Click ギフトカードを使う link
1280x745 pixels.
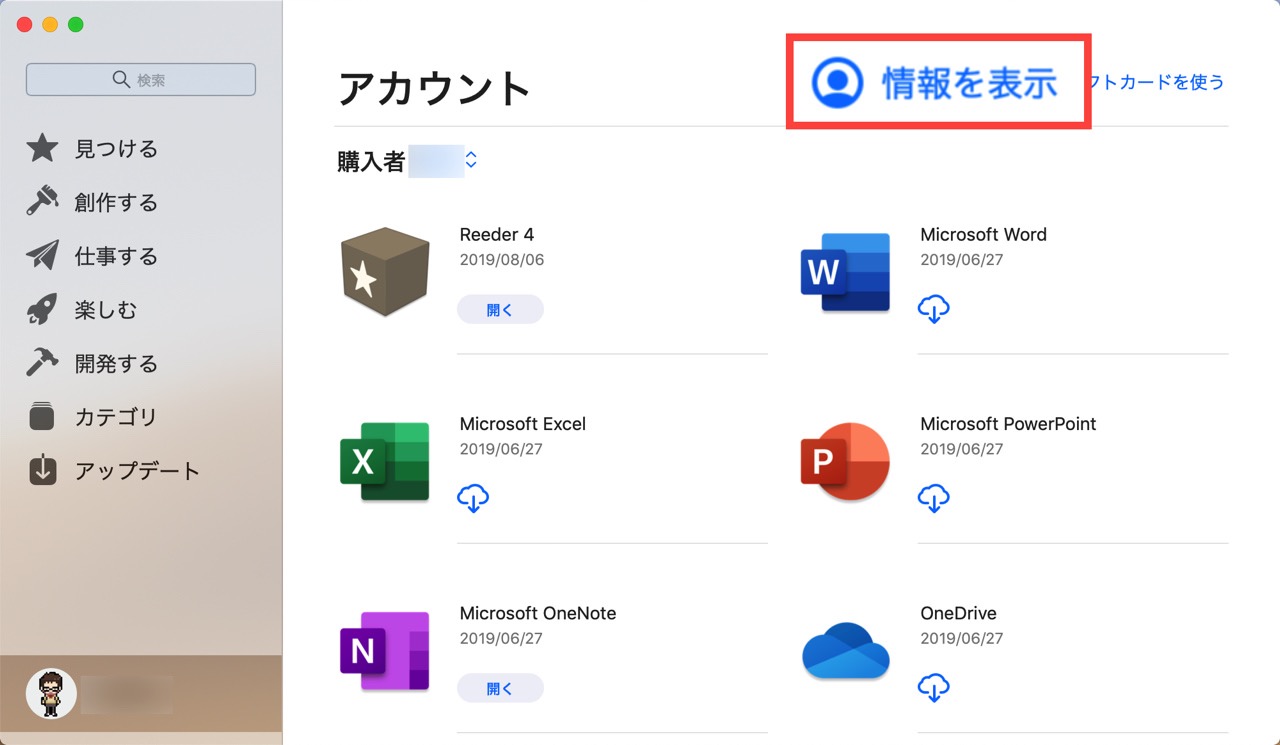point(1158,82)
